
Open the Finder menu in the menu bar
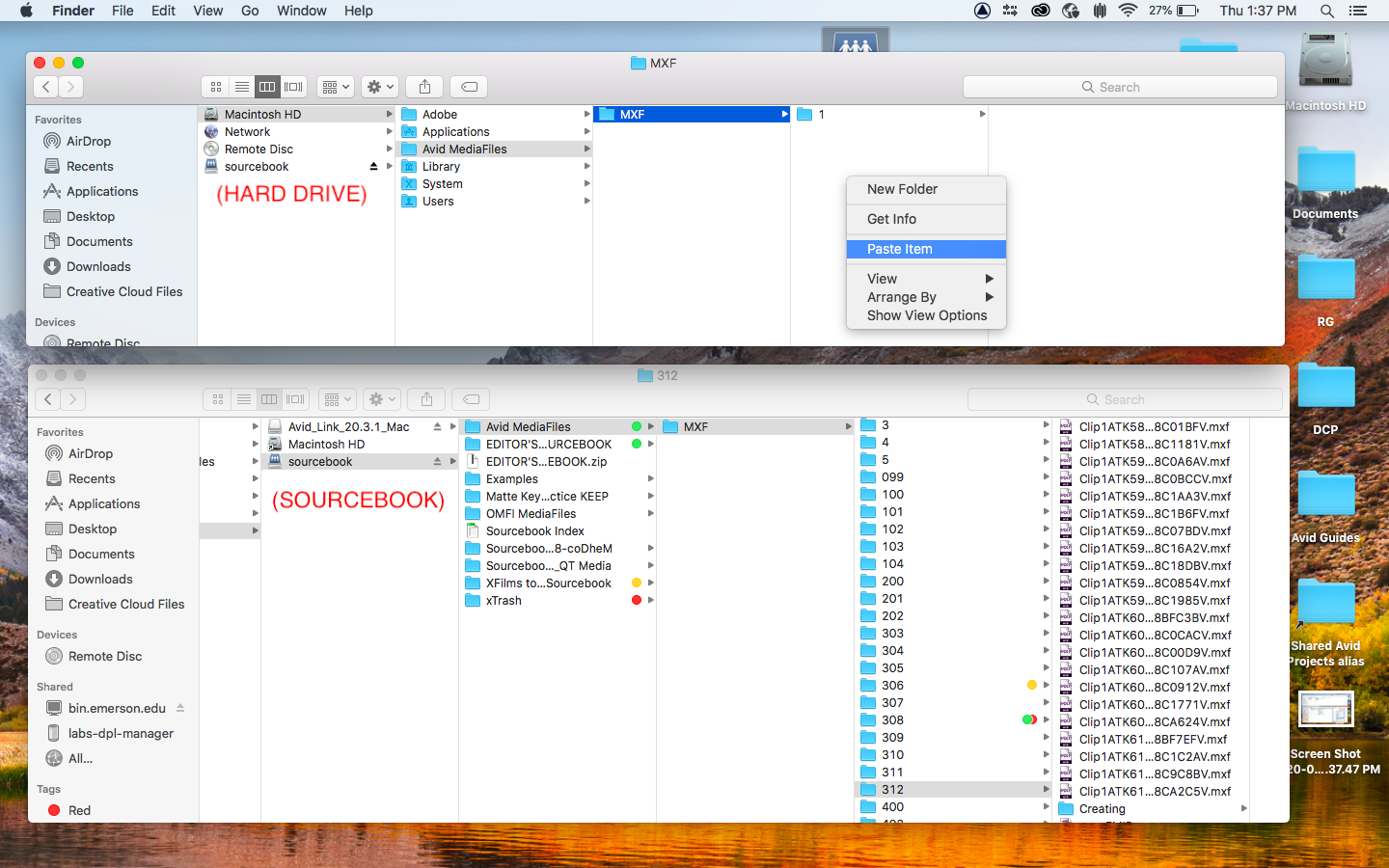(x=73, y=11)
